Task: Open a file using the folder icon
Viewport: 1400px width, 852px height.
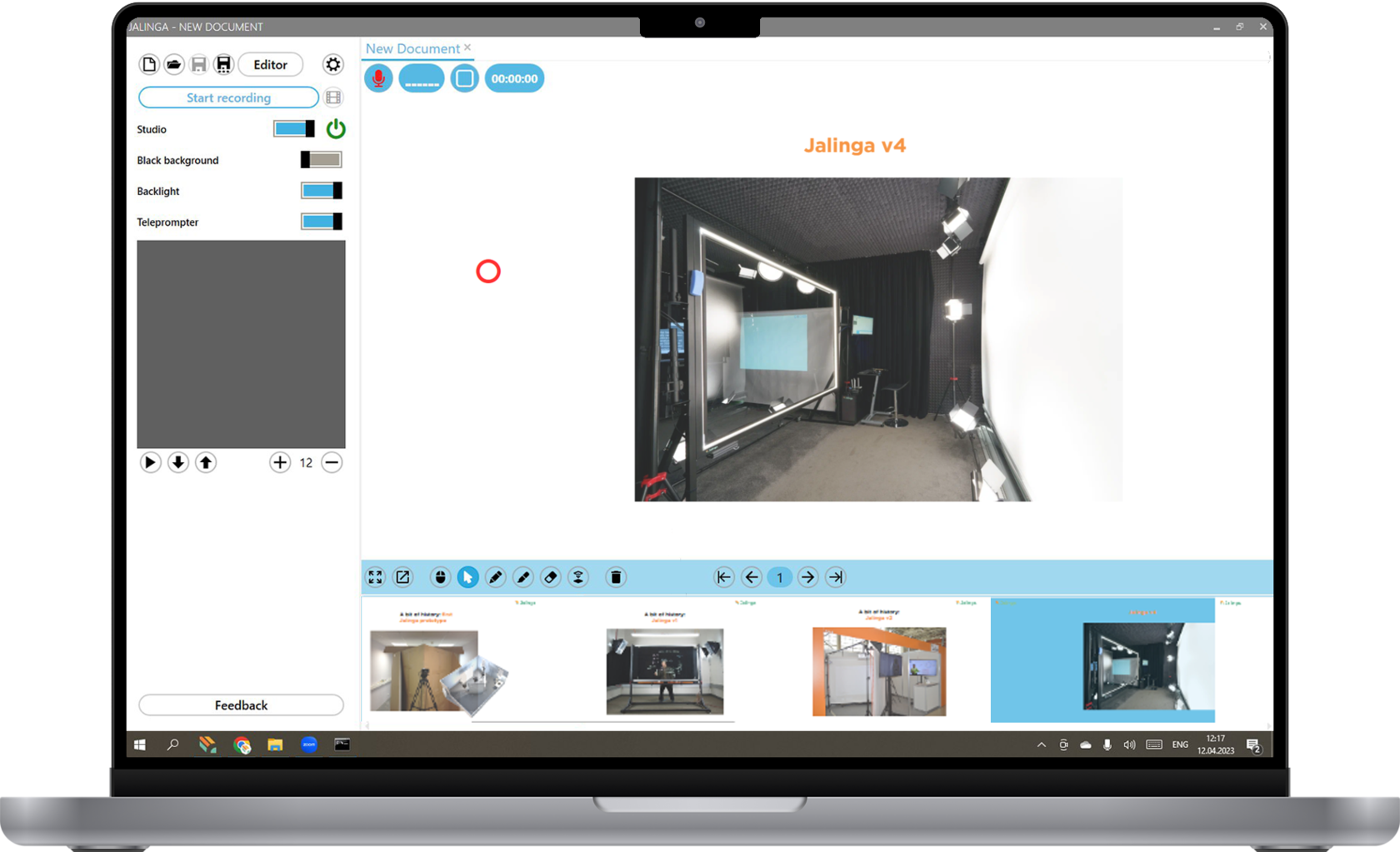Action: [174, 64]
